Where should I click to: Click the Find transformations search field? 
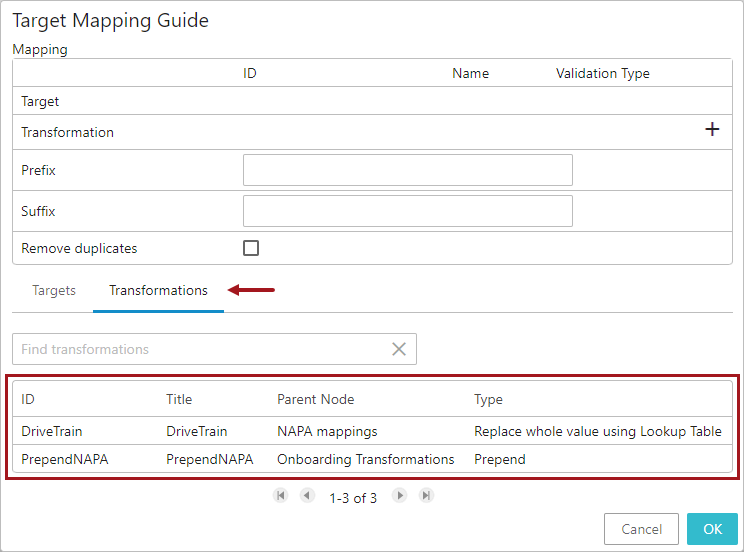200,349
